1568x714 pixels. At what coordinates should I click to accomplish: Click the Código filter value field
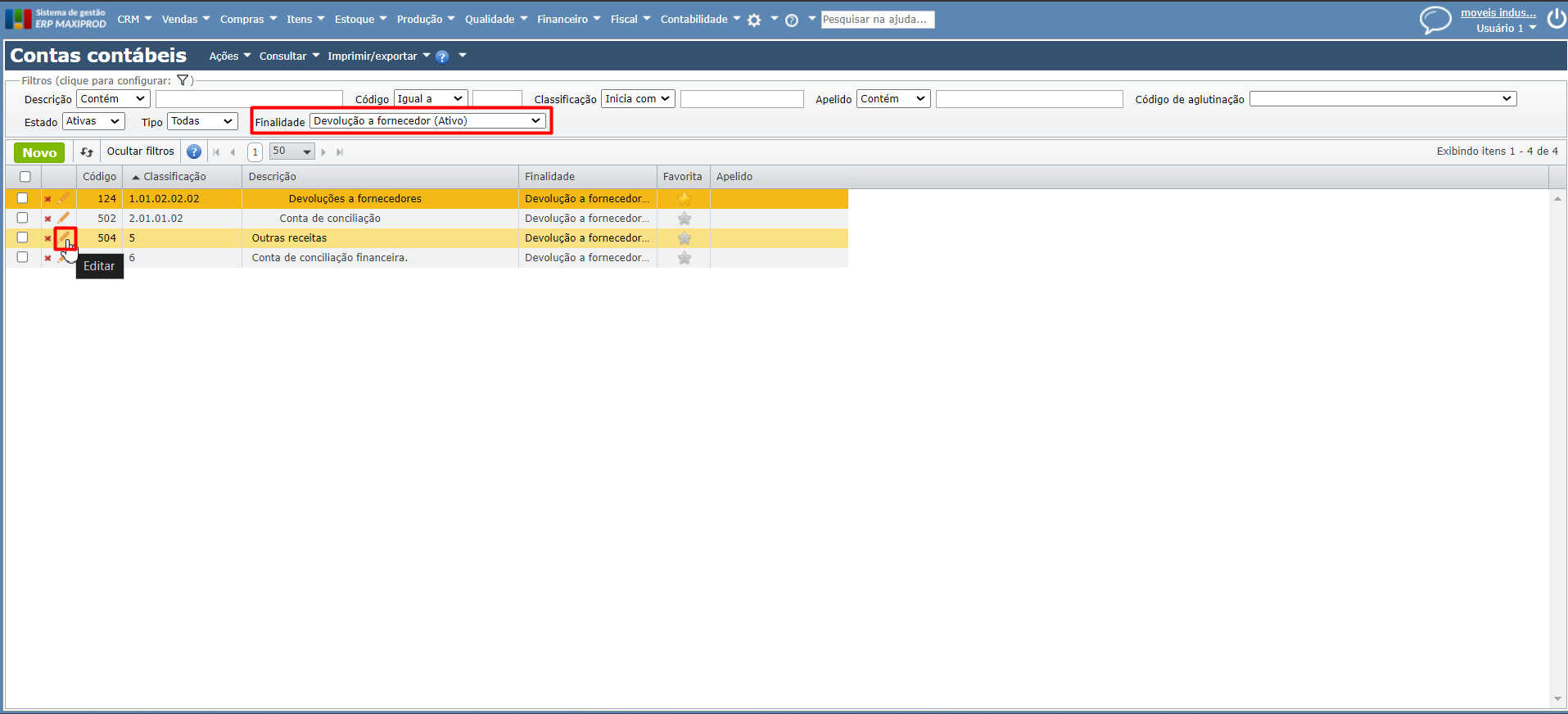tap(497, 99)
